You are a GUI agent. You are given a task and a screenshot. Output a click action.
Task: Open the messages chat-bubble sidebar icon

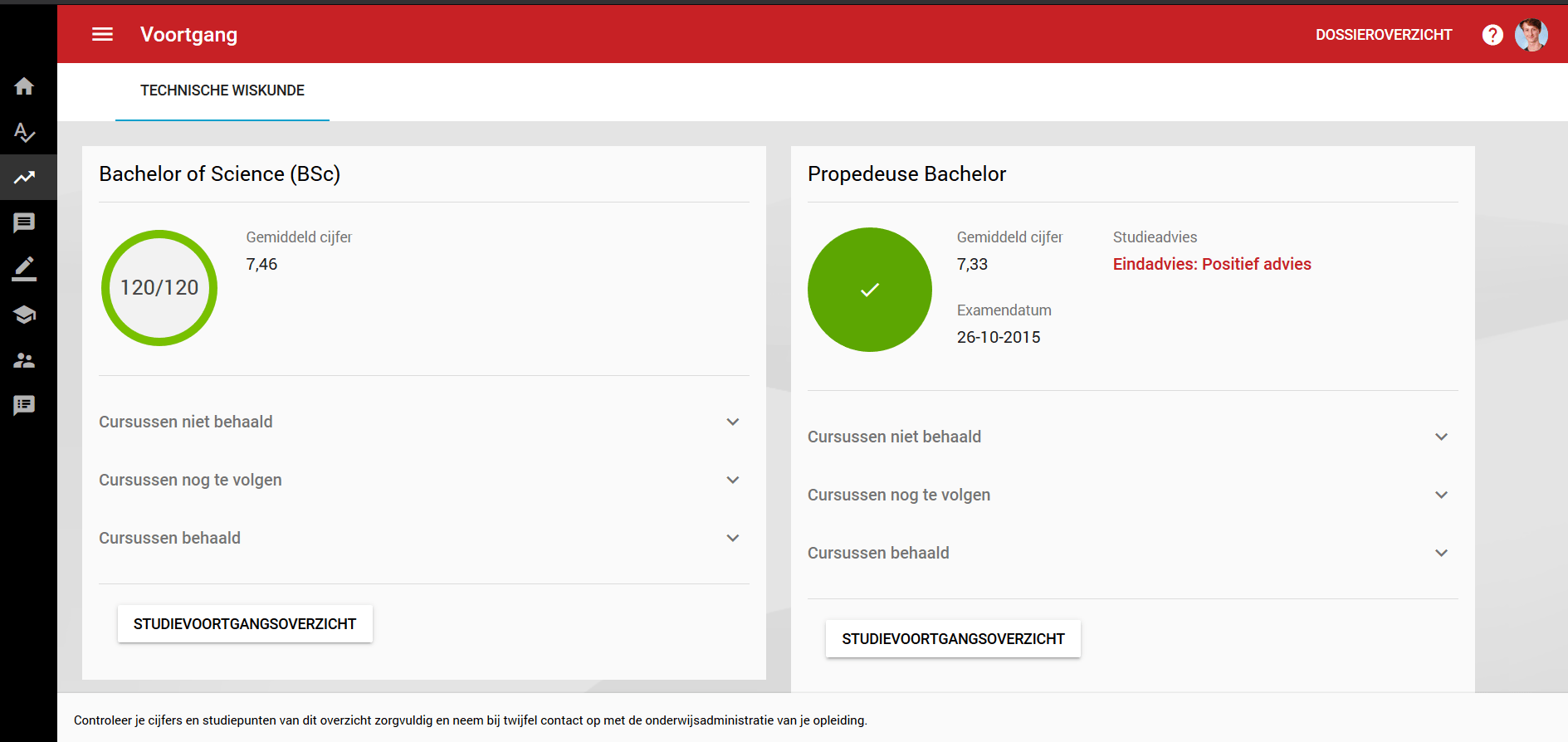24,222
